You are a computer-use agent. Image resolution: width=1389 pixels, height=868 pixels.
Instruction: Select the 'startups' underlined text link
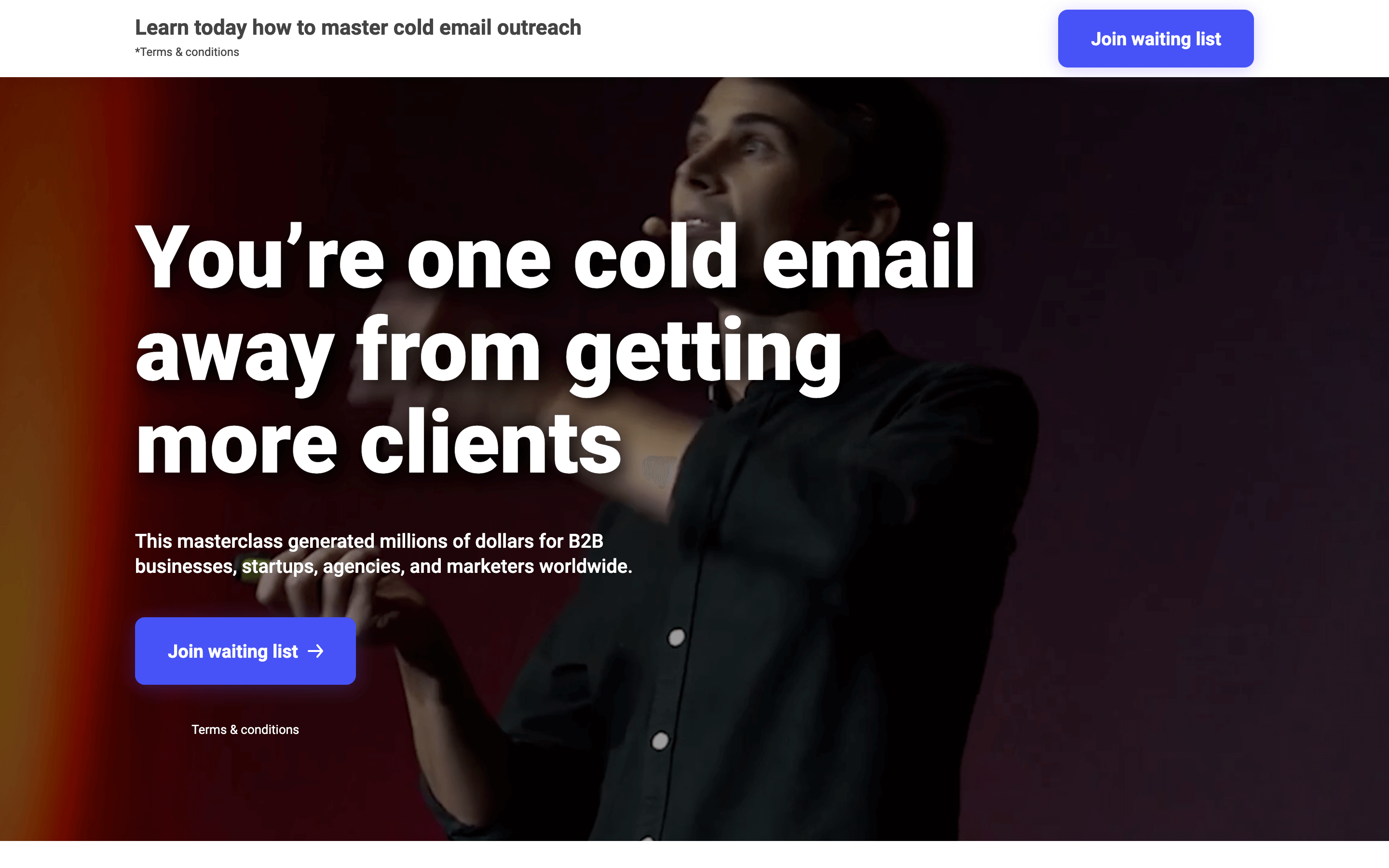pos(277,565)
